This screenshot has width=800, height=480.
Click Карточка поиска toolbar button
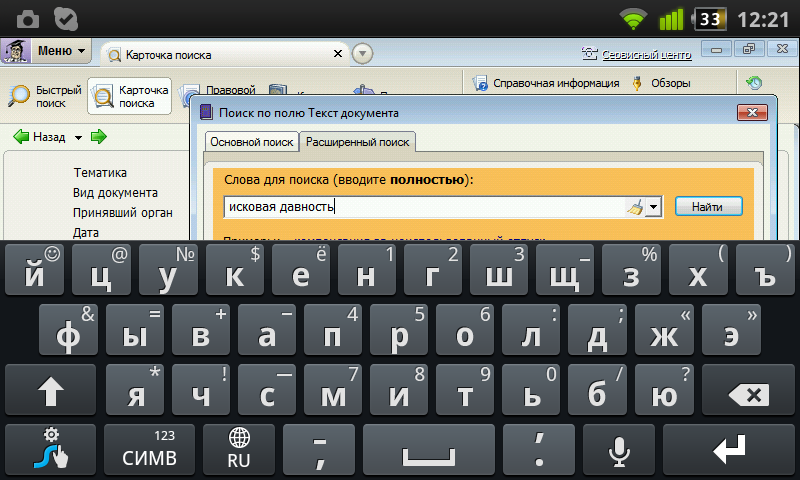pos(130,96)
